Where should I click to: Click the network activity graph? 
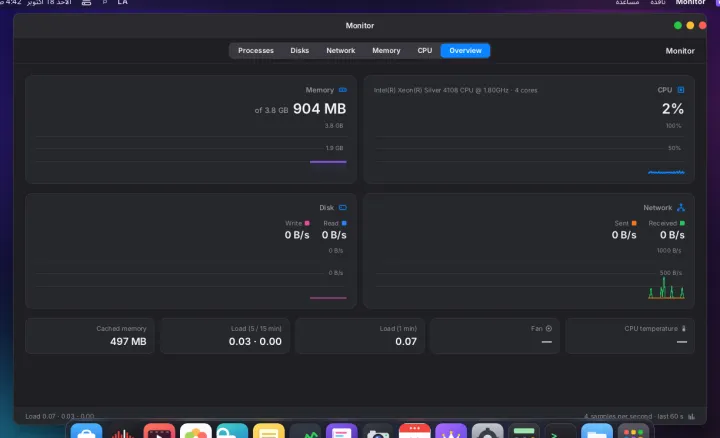click(x=529, y=274)
